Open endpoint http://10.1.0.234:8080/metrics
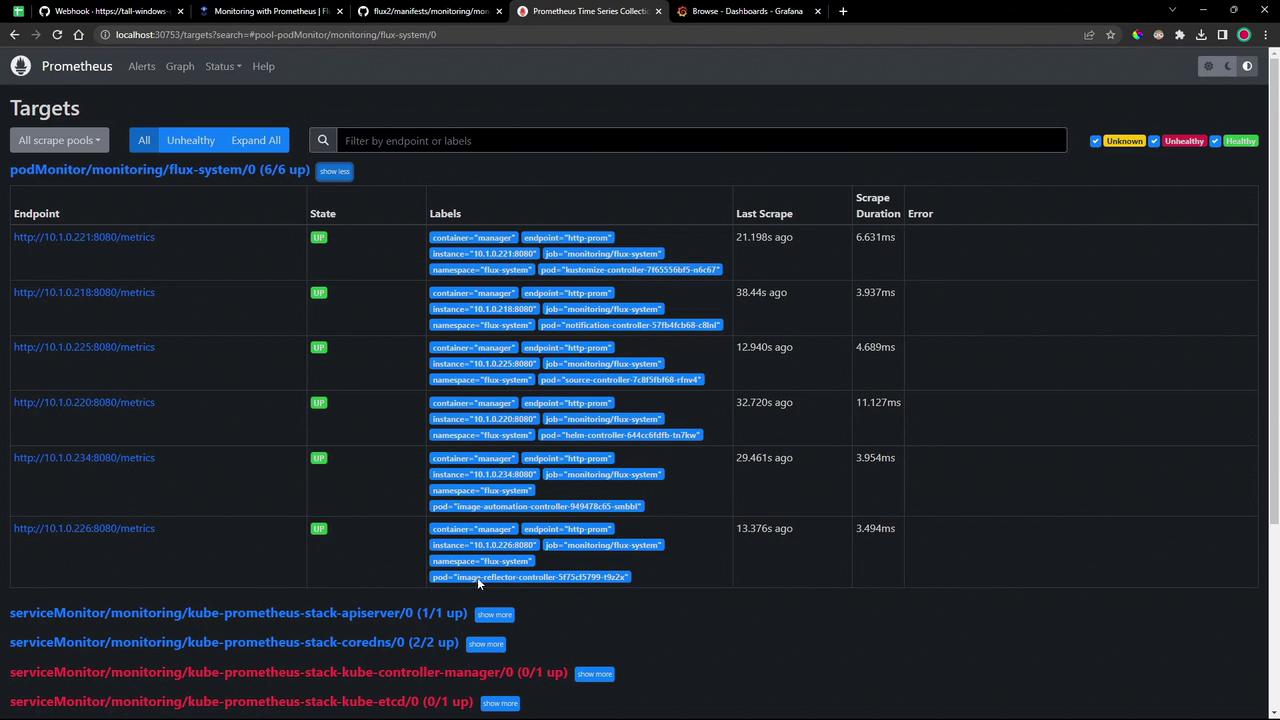This screenshot has height=720, width=1280. pyautogui.click(x=84, y=457)
